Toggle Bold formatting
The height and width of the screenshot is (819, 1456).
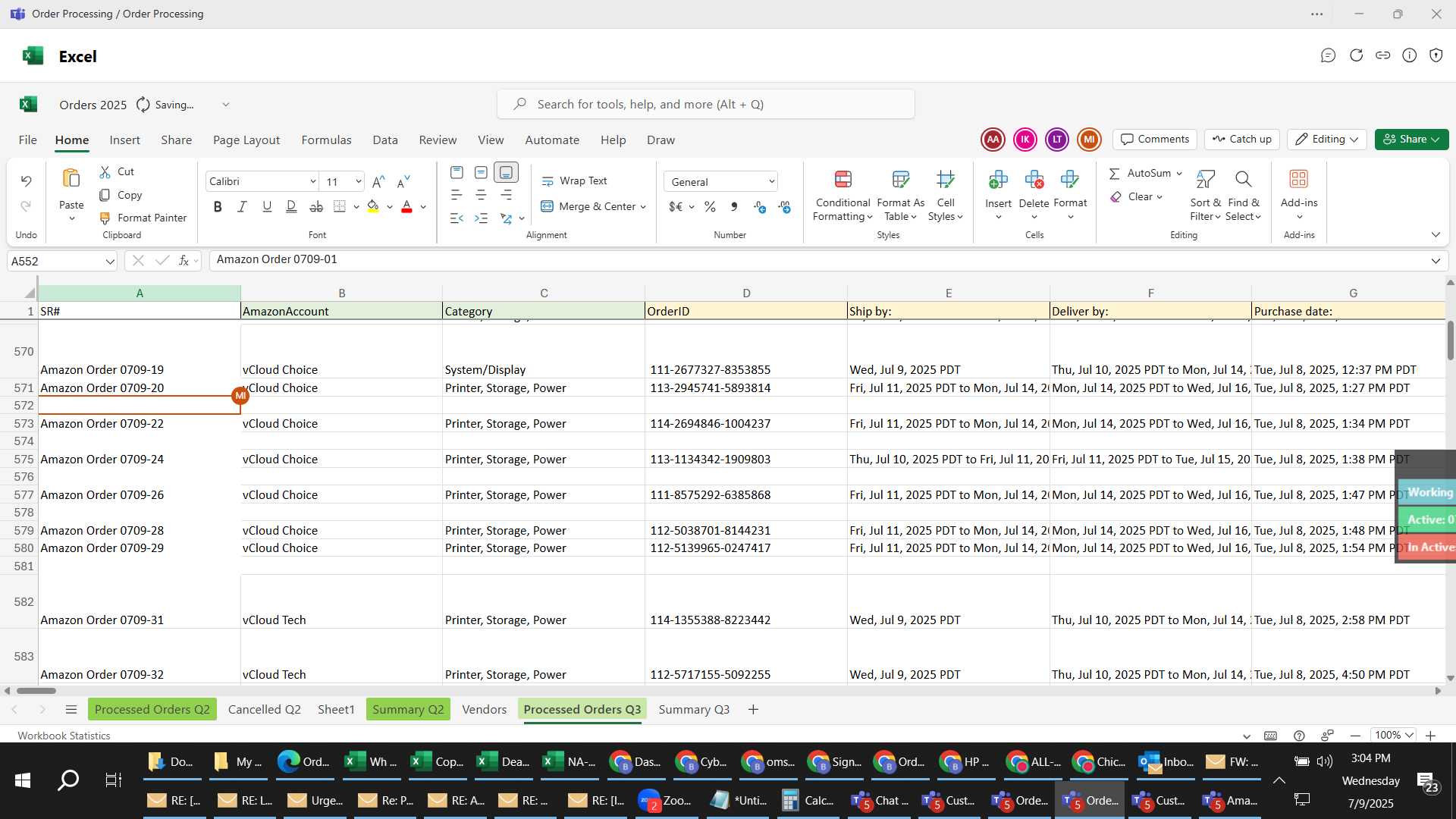[218, 207]
